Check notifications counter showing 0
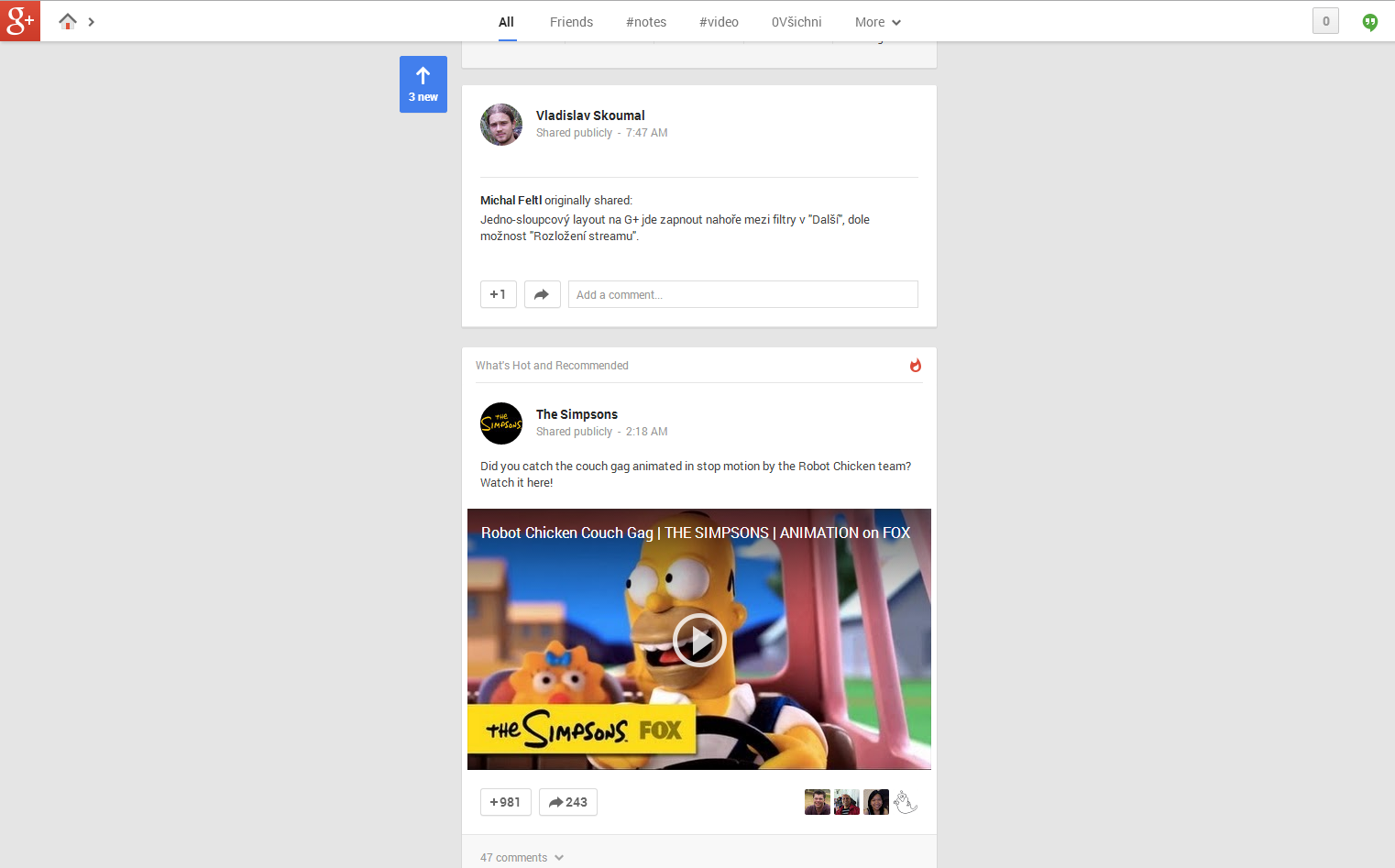1395x868 pixels. click(x=1325, y=20)
